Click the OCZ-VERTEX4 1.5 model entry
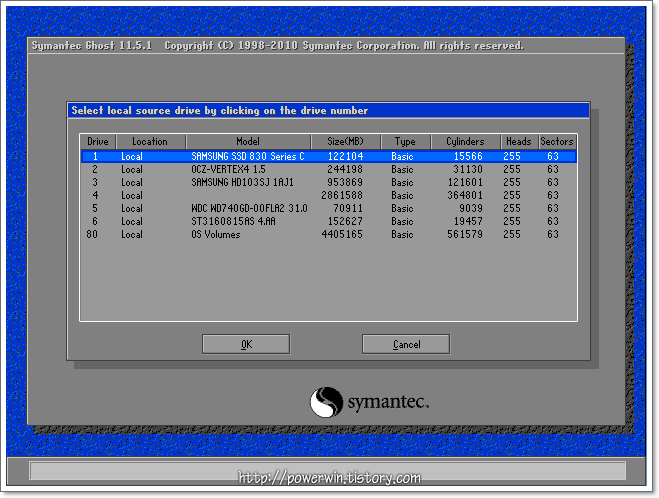Image resolution: width=659 pixels, height=498 pixels. pyautogui.click(x=228, y=169)
